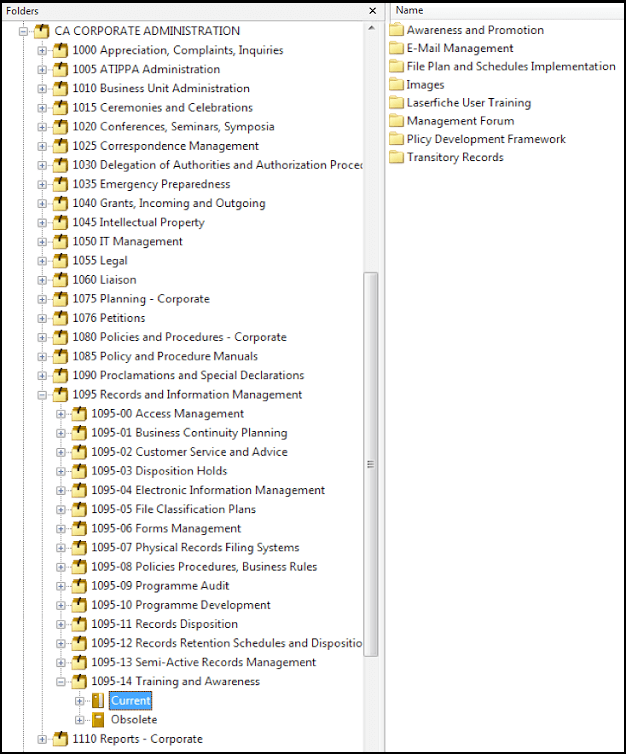
Task: Select 1025 Correspondence Management
Action: click(x=165, y=146)
